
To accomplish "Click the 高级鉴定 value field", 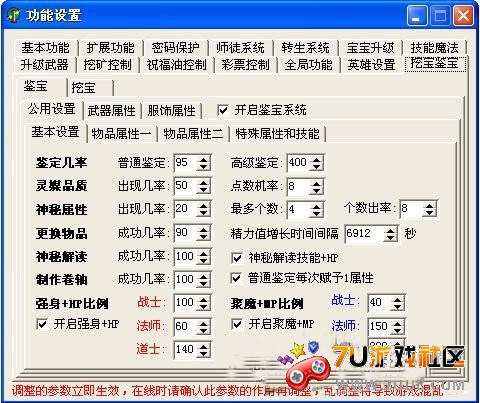I will (x=298, y=163).
